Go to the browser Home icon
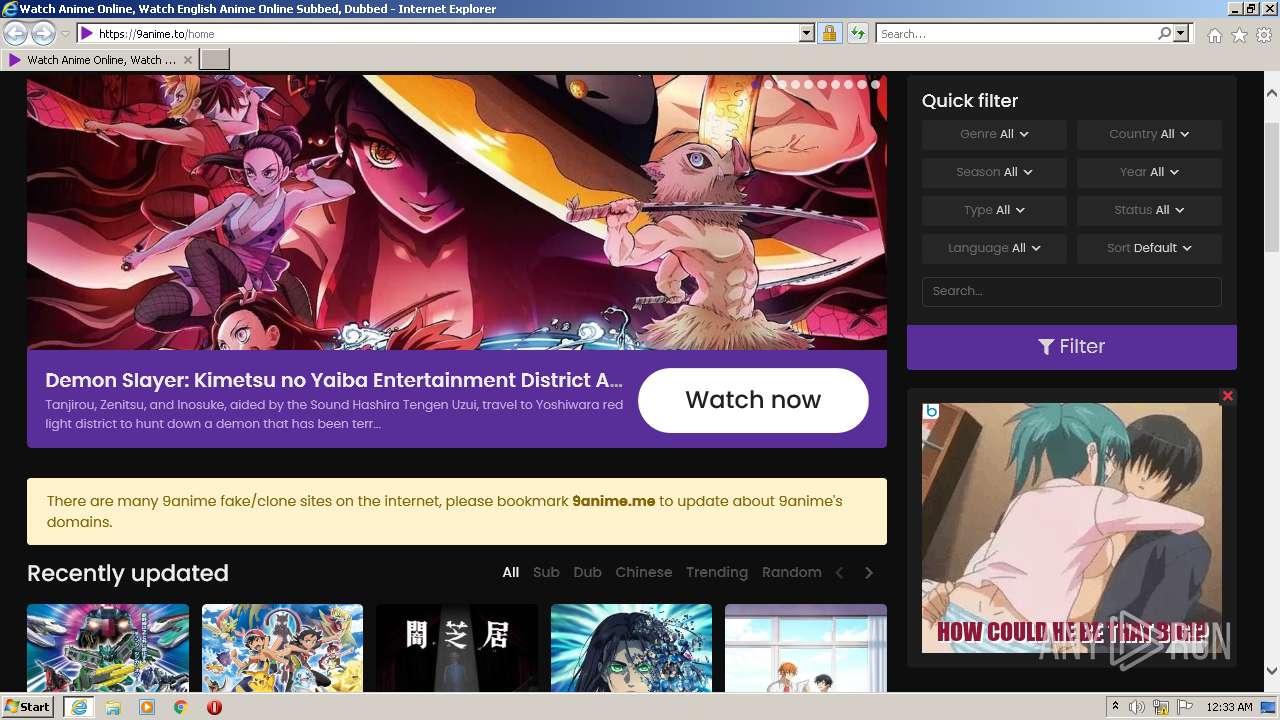Image resolution: width=1280 pixels, height=720 pixels. (x=1214, y=35)
